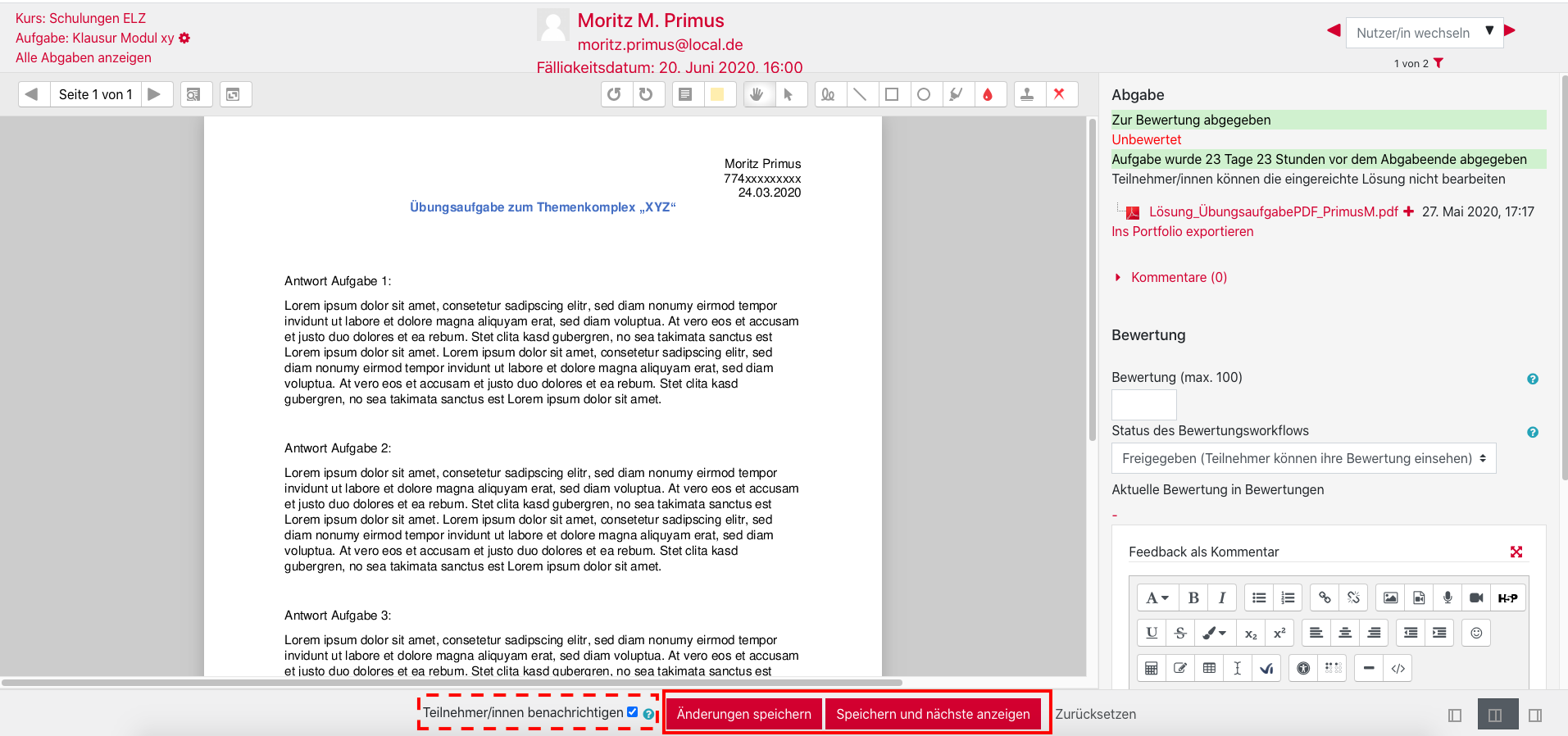Viewport: 1568px width, 736px height.
Task: Select the stamp annotation tool
Action: 1027,94
